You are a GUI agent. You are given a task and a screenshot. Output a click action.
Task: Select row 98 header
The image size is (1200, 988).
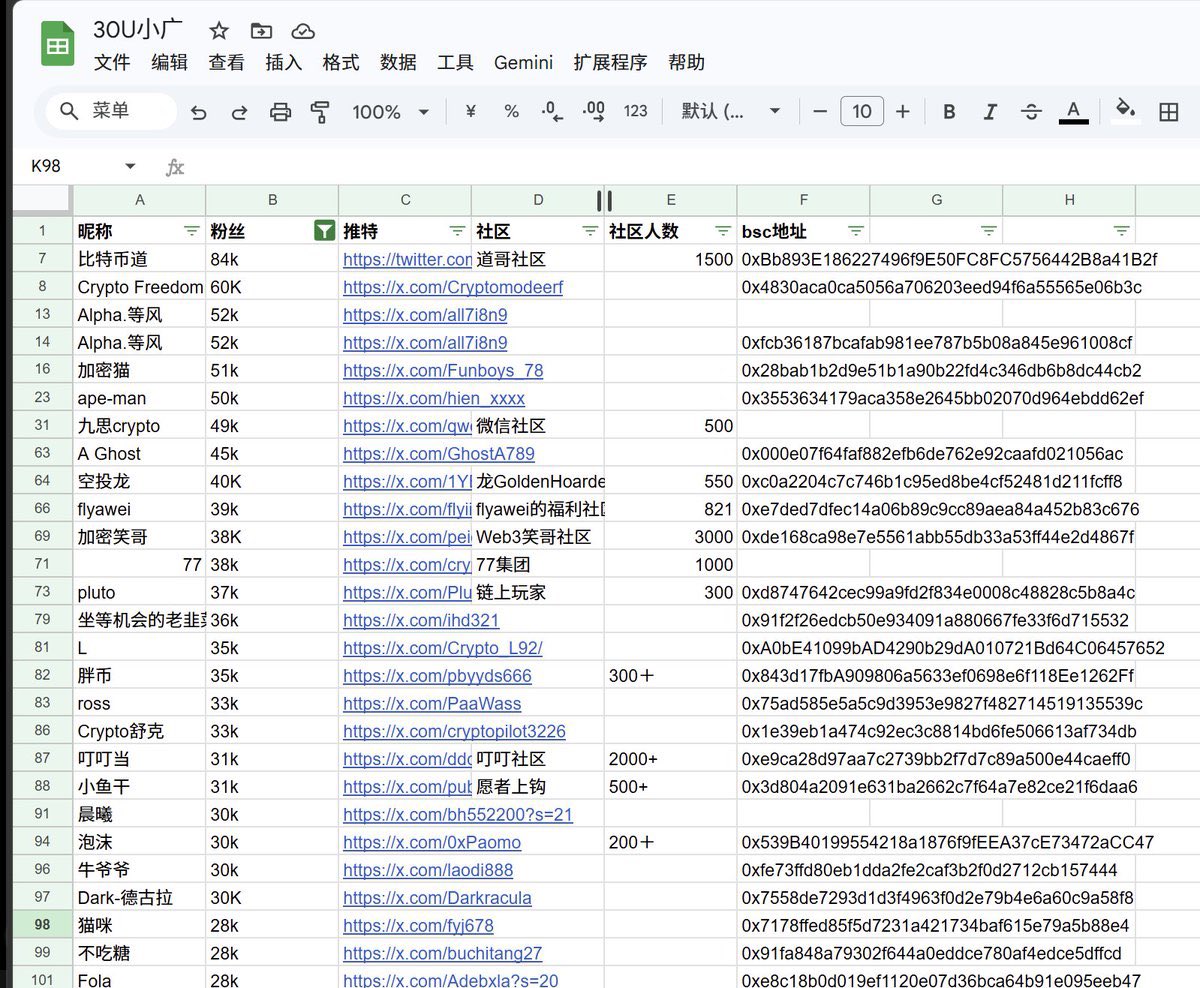pyautogui.click(x=42, y=925)
